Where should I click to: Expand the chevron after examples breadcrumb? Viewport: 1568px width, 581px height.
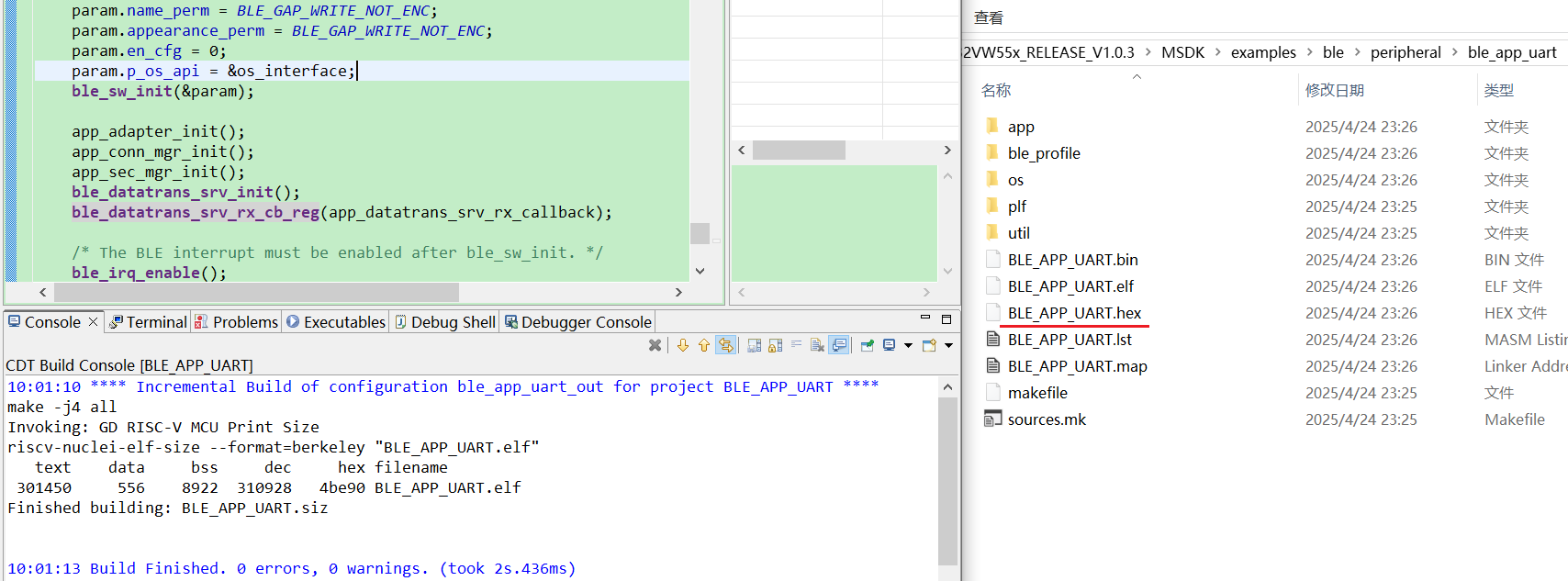click(1310, 52)
